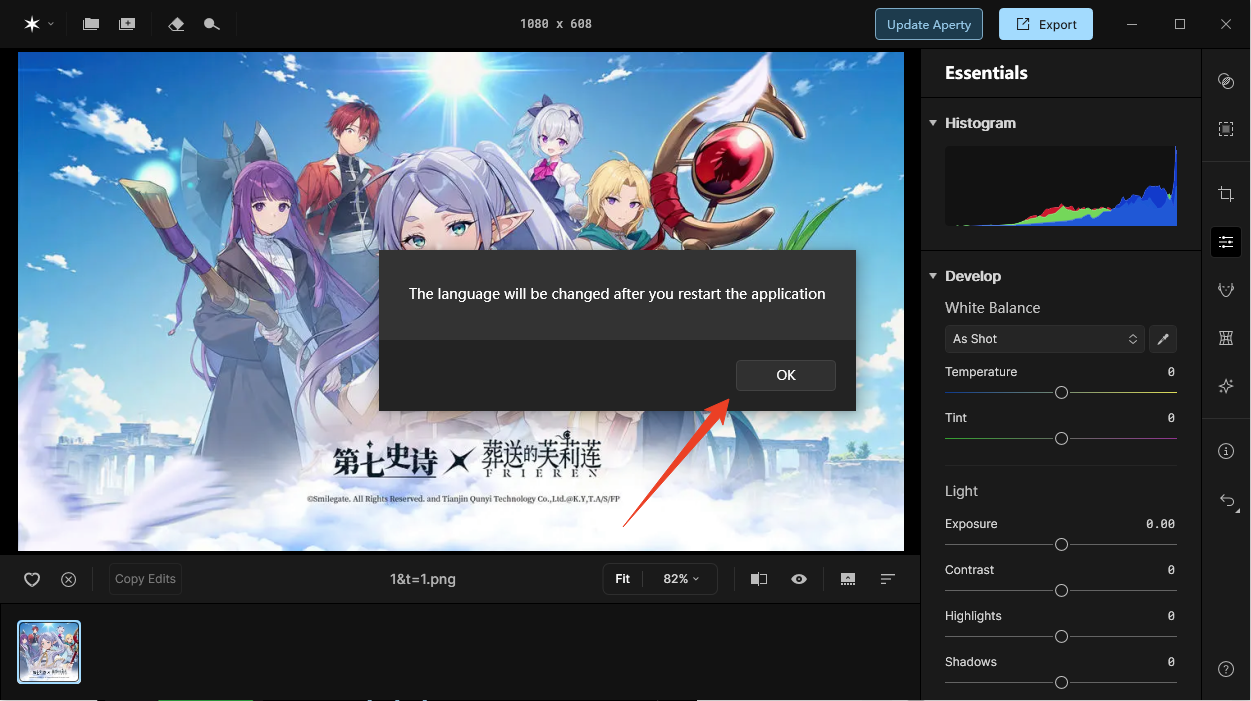The height and width of the screenshot is (701, 1251).
Task: Open the help question mark icon
Action: click(x=1226, y=669)
